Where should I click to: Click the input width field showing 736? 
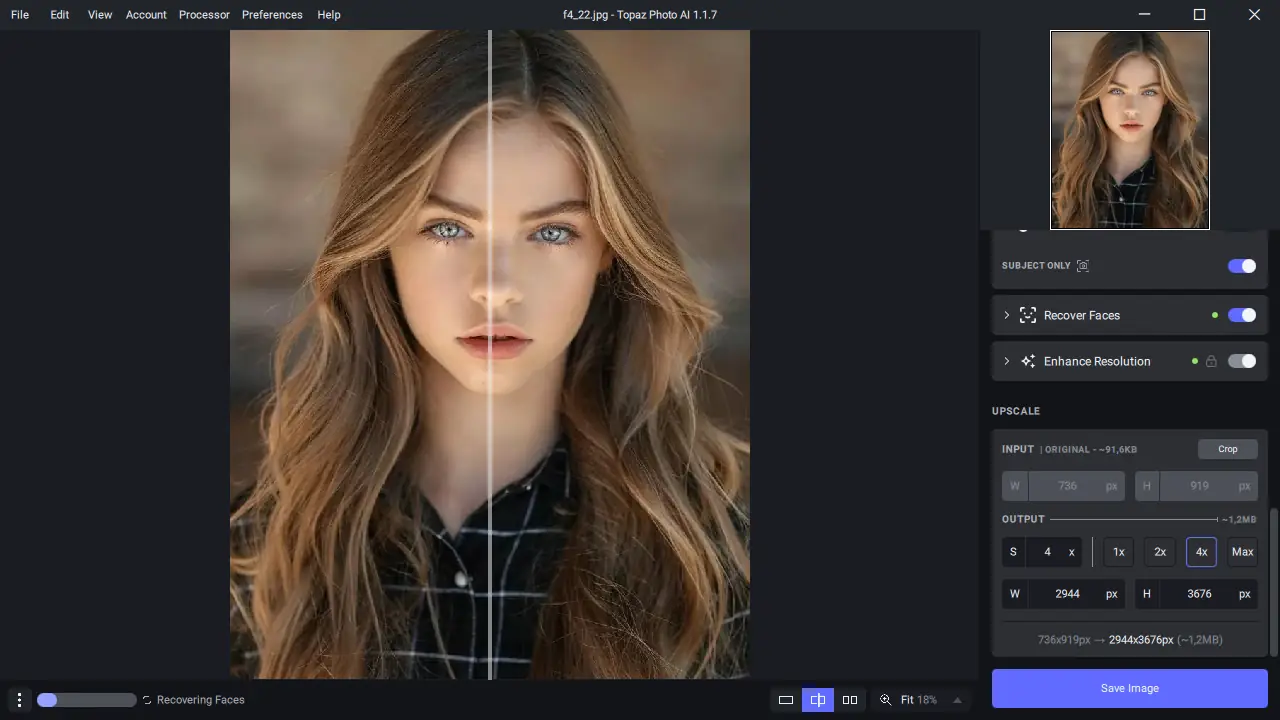[x=1064, y=486]
